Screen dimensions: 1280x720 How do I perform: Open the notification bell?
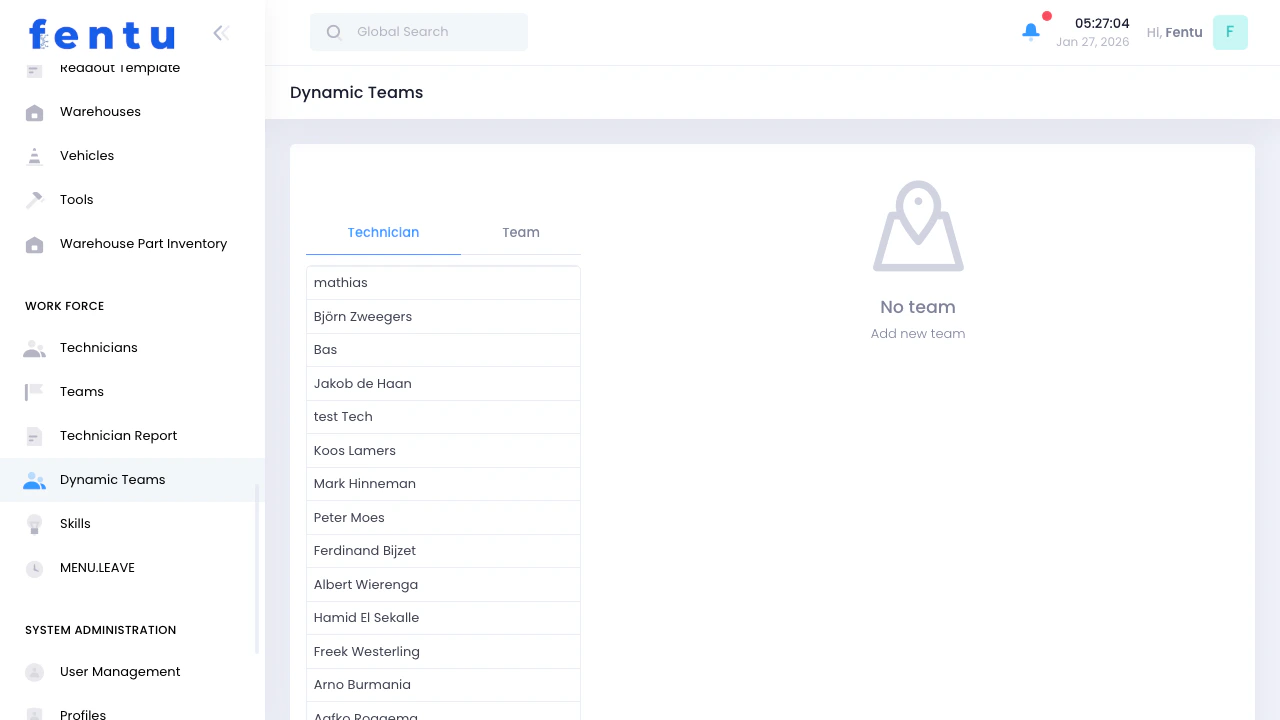click(x=1031, y=32)
